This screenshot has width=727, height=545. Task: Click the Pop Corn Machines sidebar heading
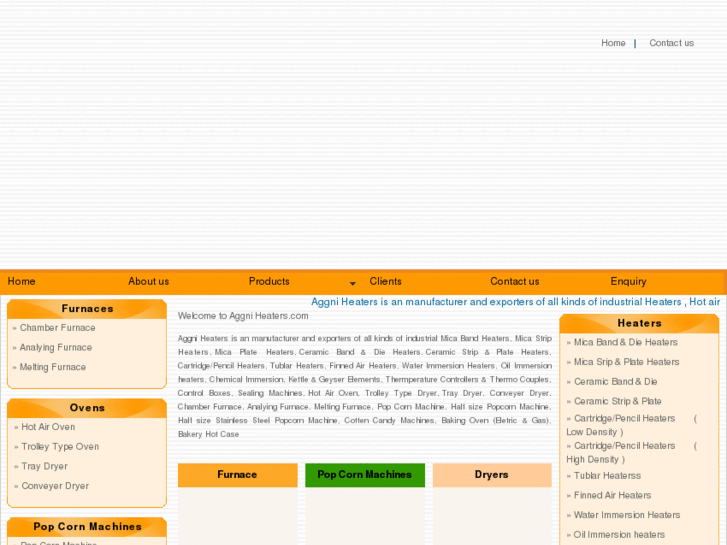[x=87, y=527]
